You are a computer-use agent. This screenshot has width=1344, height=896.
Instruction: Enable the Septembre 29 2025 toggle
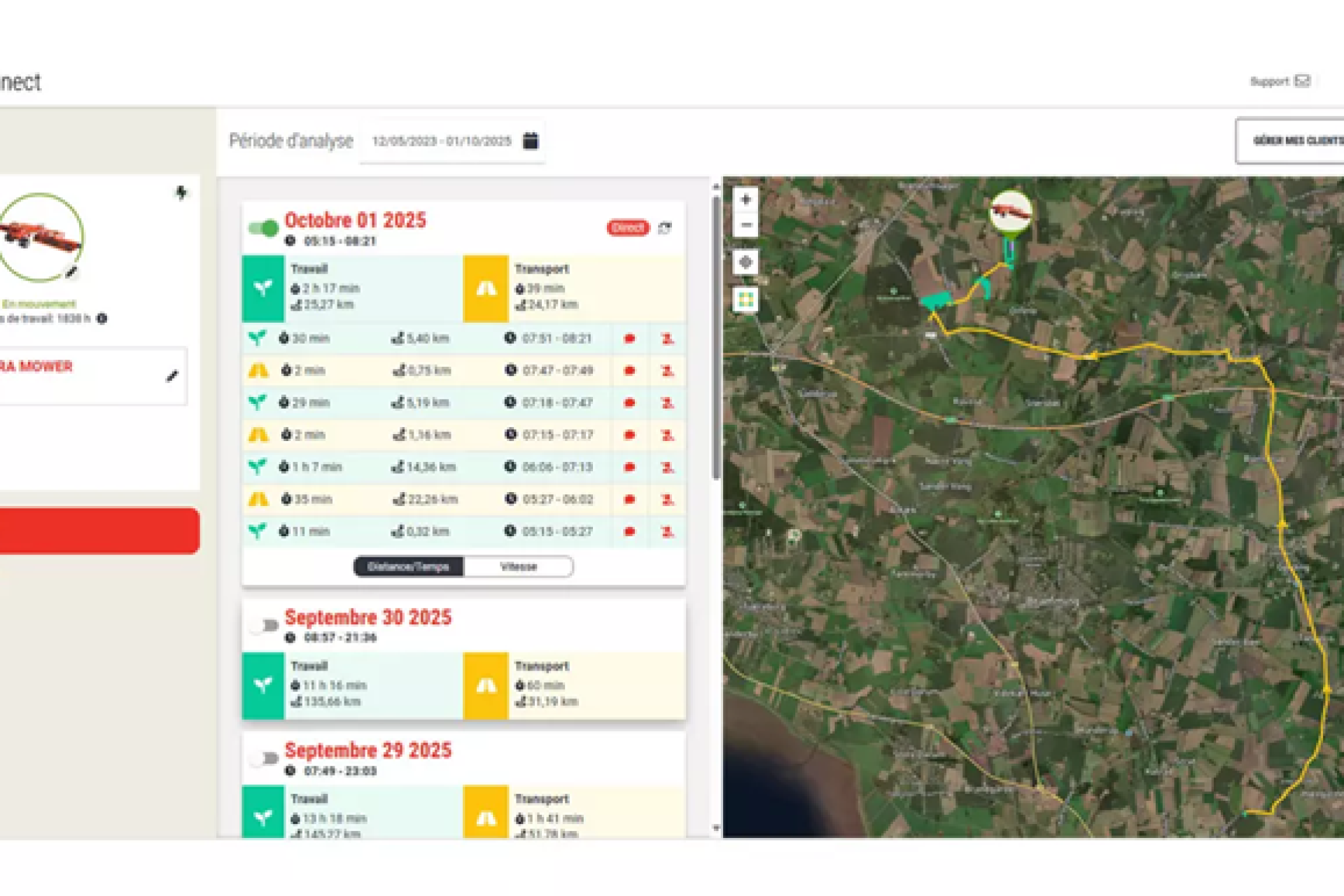[x=265, y=758]
